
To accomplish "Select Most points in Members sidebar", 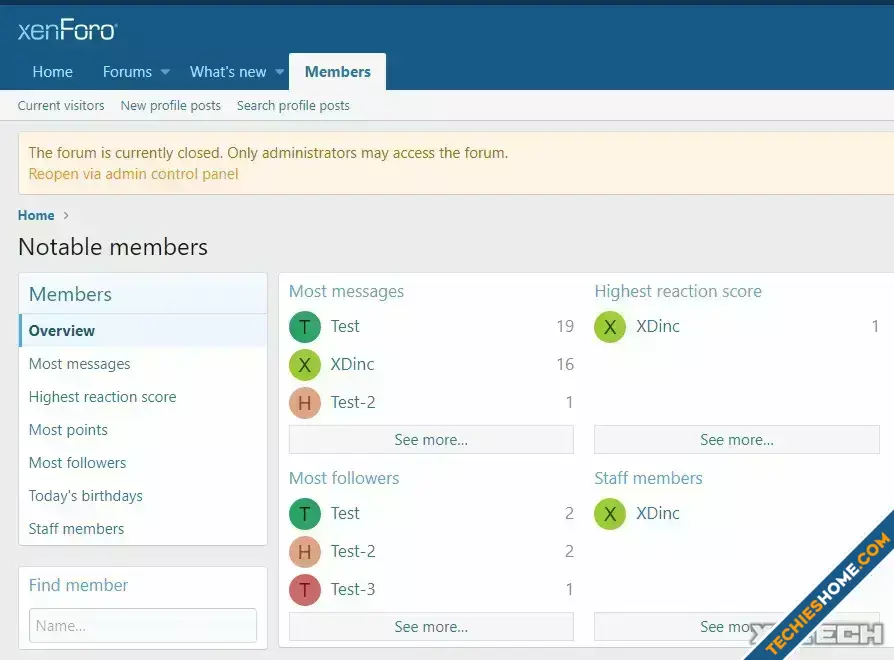I will [68, 430].
